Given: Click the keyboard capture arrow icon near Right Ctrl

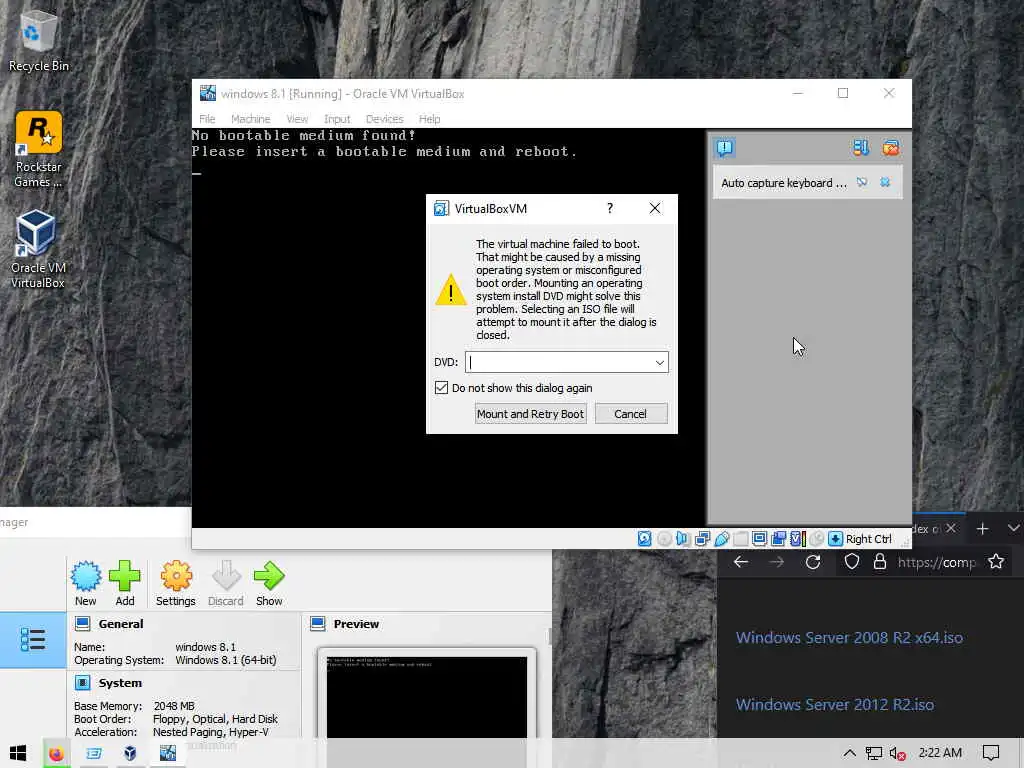Looking at the screenshot, I should [835, 539].
